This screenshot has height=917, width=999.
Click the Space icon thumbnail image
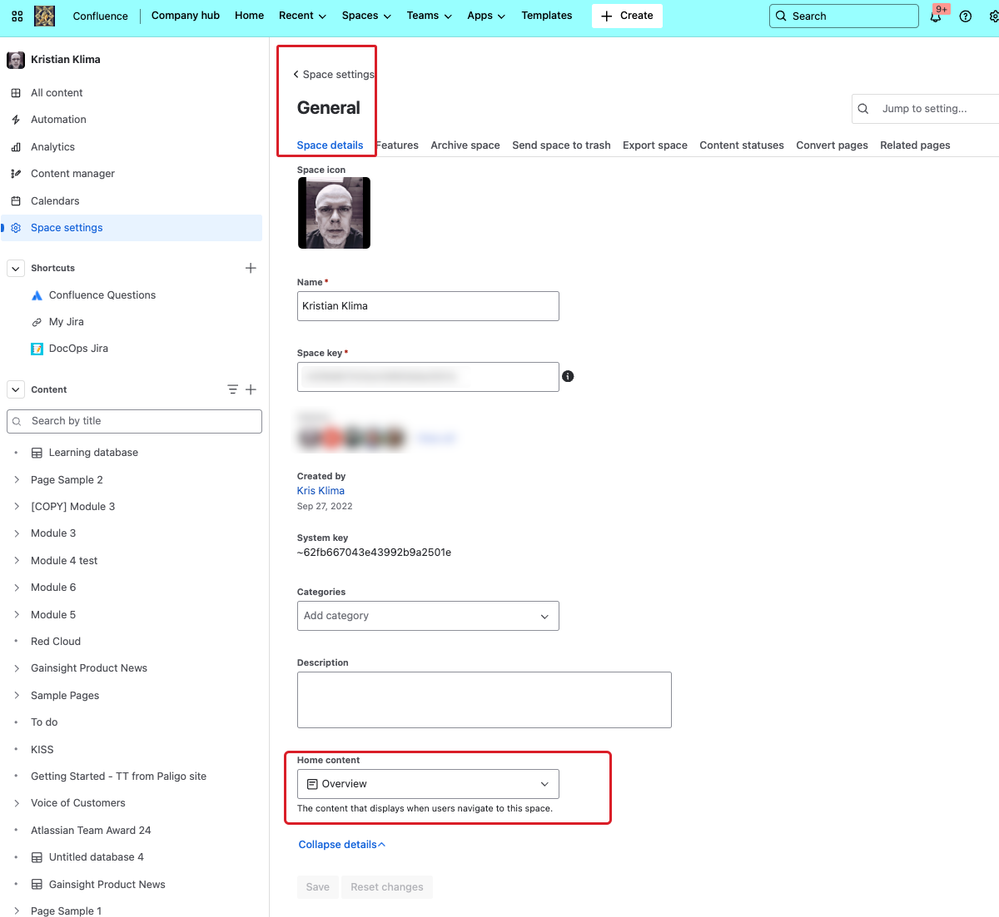point(334,213)
